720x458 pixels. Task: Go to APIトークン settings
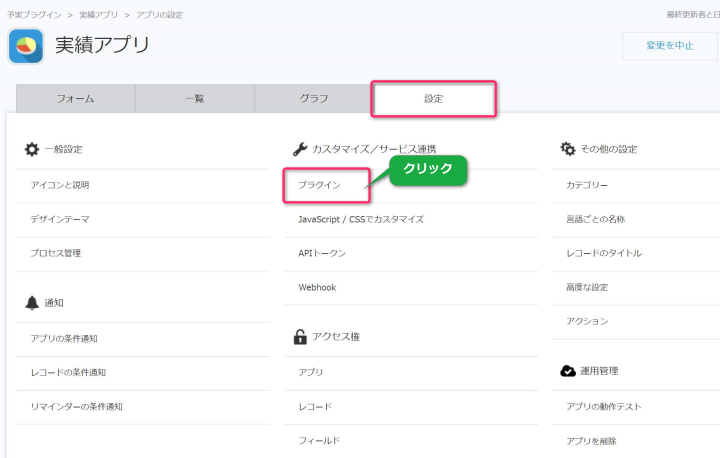322,253
